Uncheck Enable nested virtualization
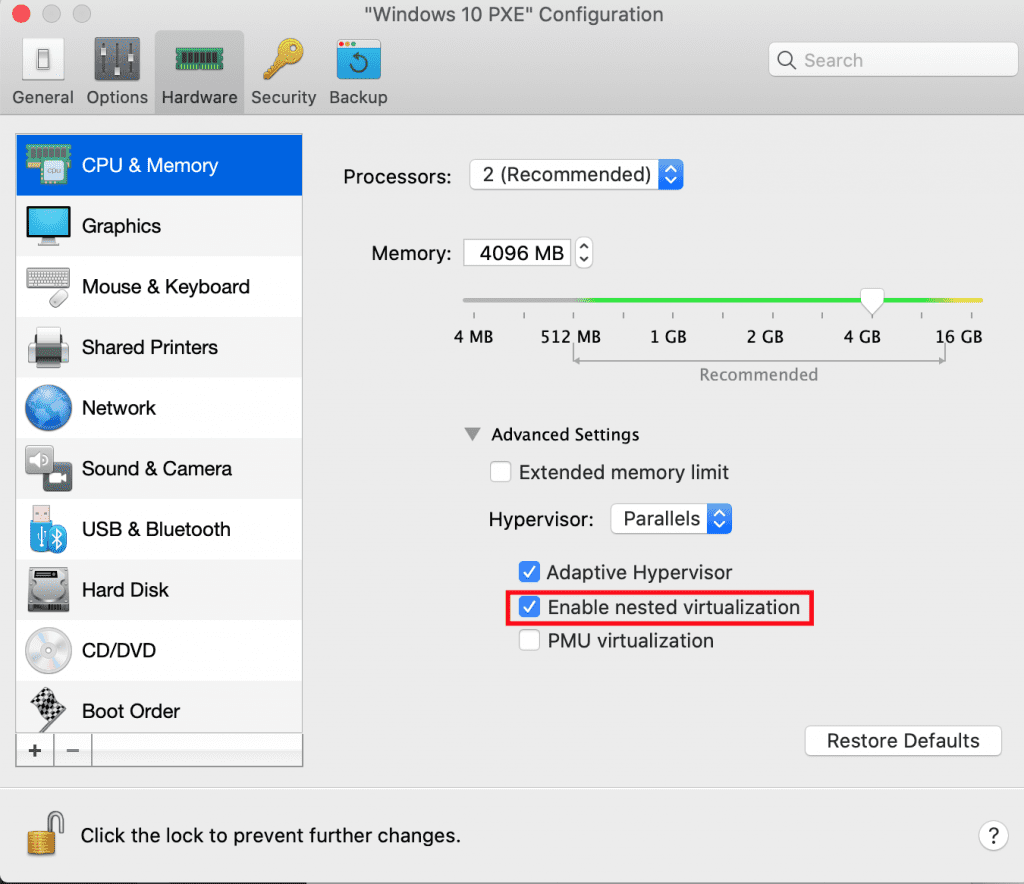 529,607
